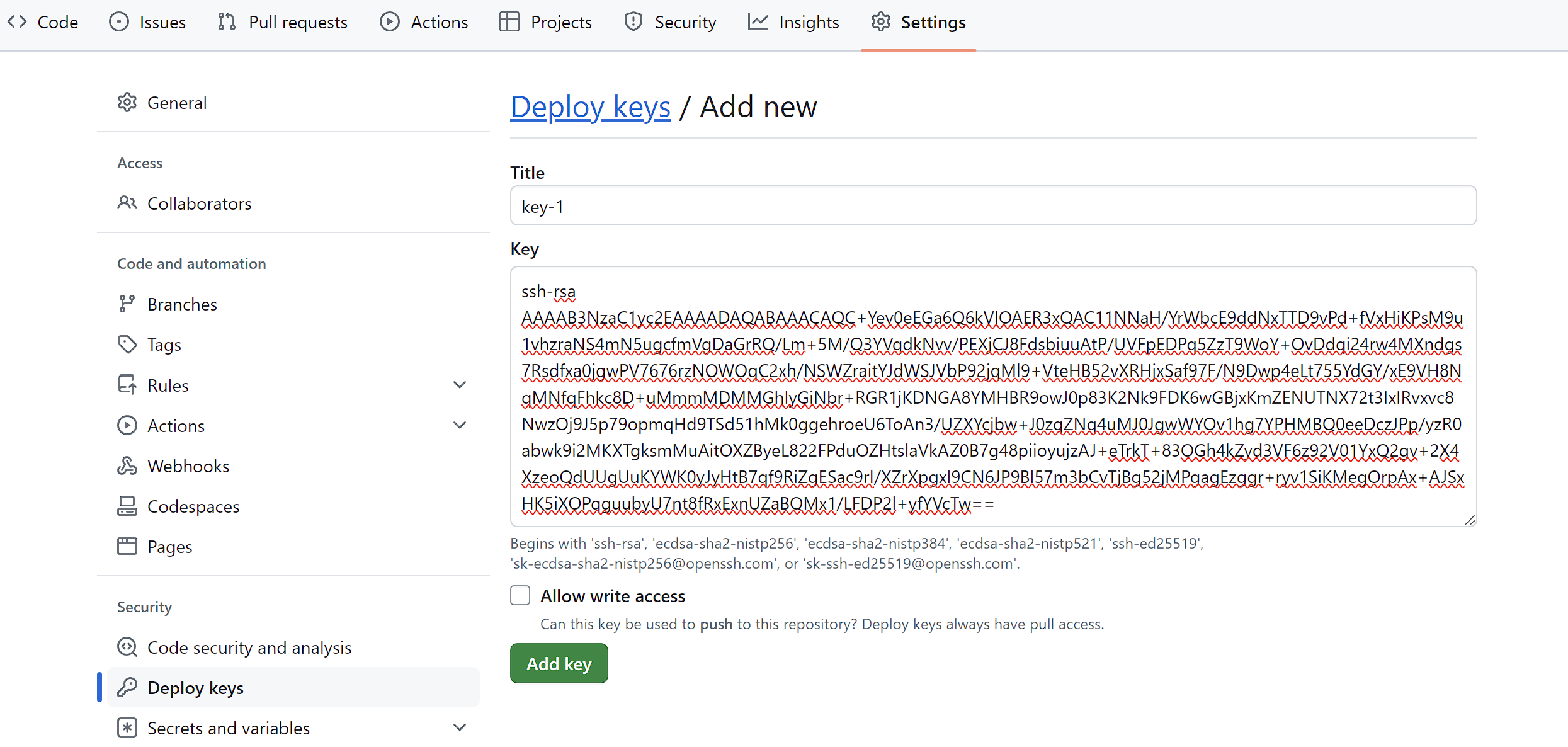Expand Secrets and variables section

[460, 727]
